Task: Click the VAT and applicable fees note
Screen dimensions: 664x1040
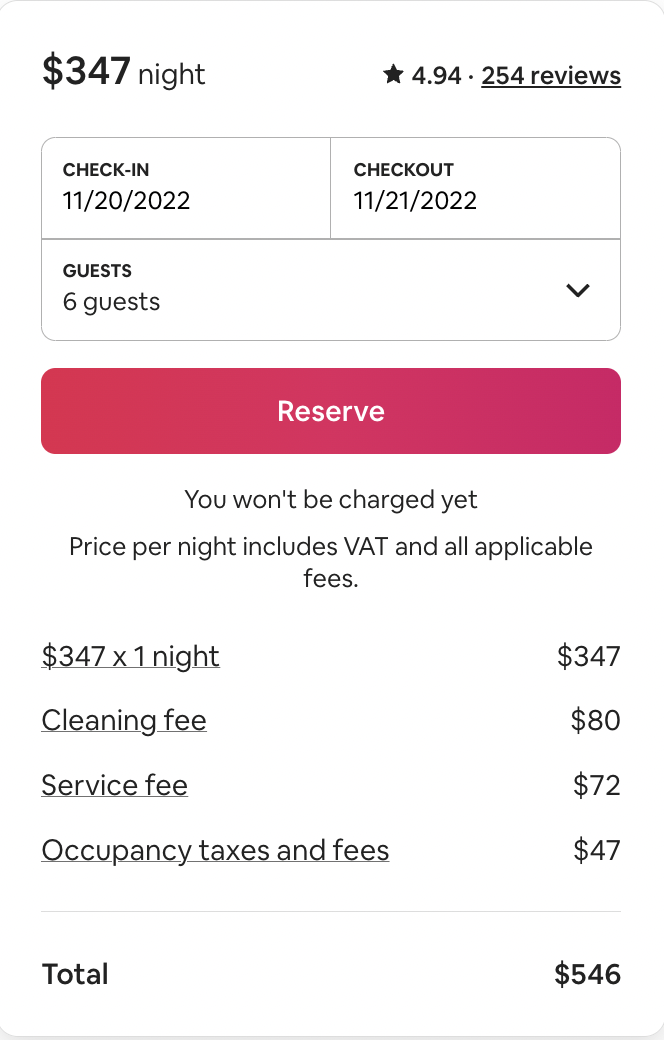Action: [331, 562]
